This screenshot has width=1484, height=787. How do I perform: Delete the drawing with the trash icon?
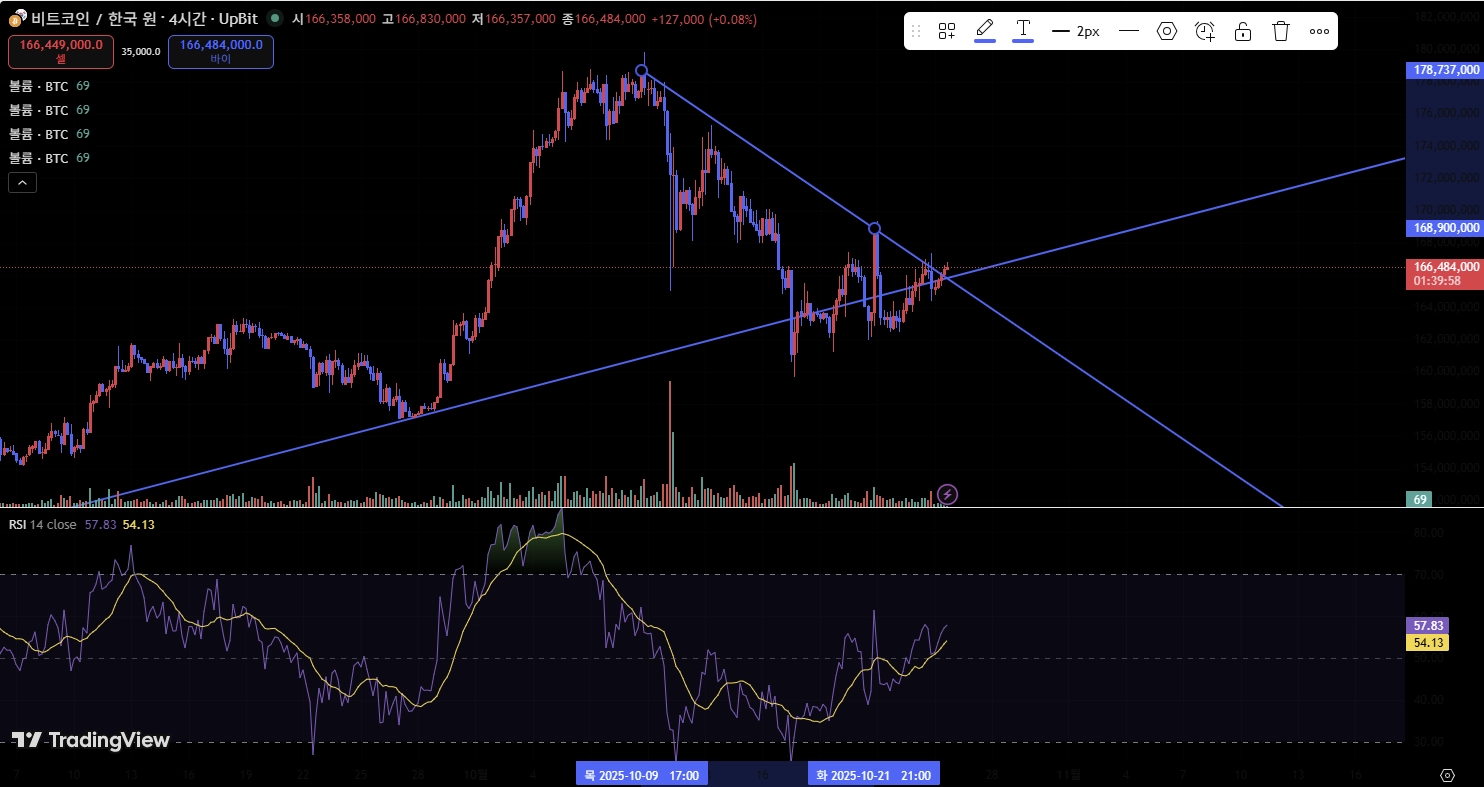[1281, 31]
